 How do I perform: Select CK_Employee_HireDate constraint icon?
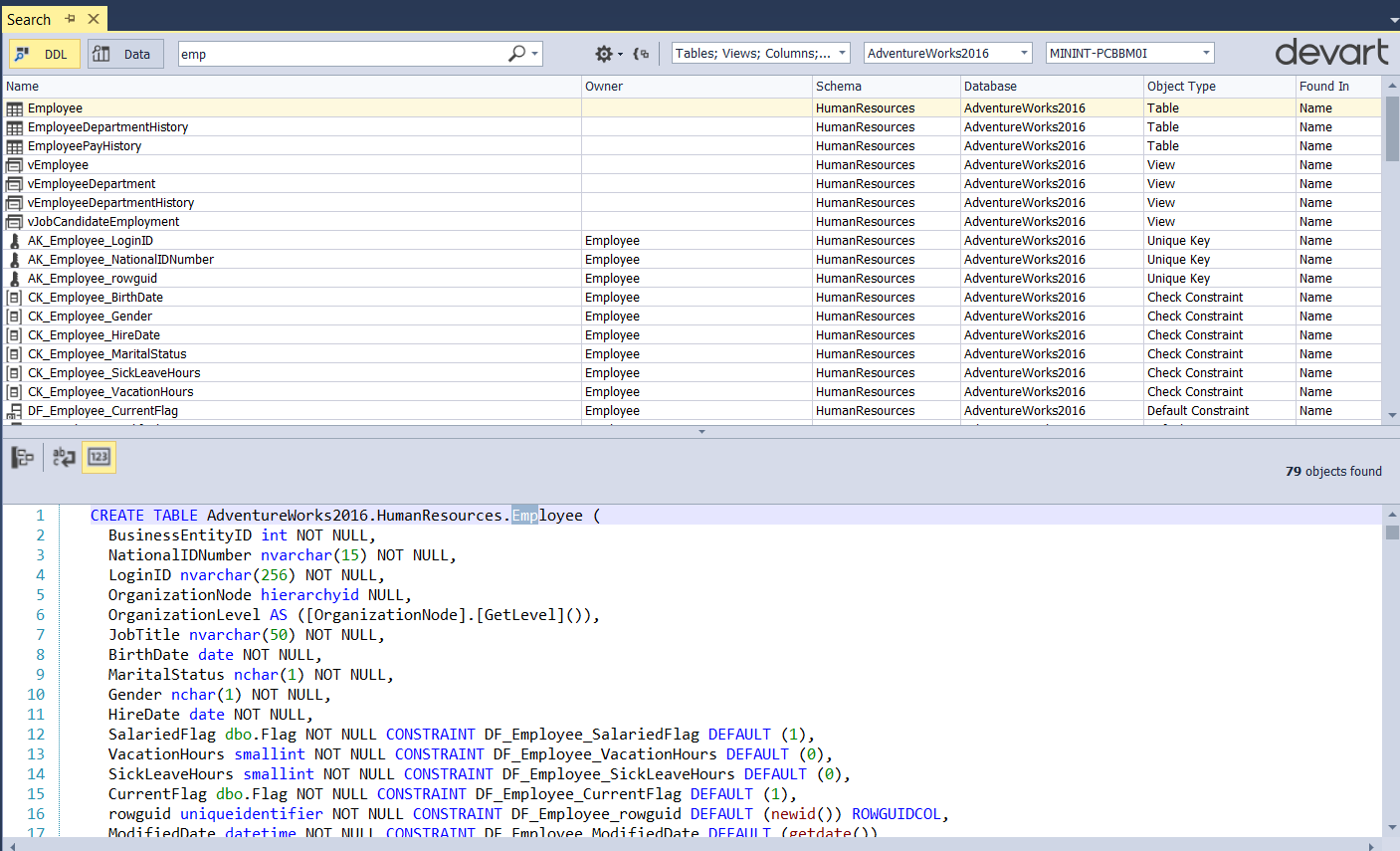point(15,335)
